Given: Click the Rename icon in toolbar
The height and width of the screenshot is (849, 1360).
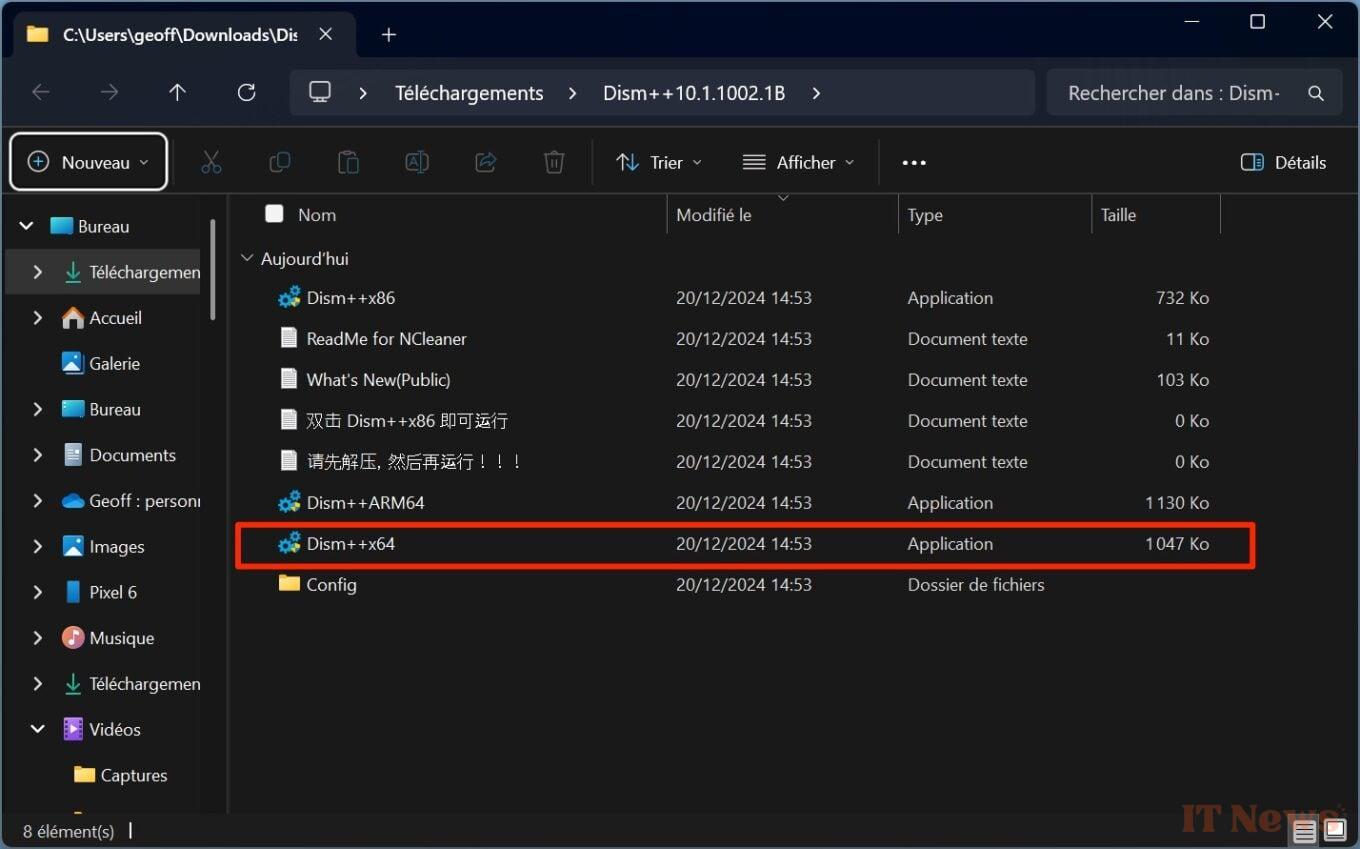Looking at the screenshot, I should tap(417, 162).
